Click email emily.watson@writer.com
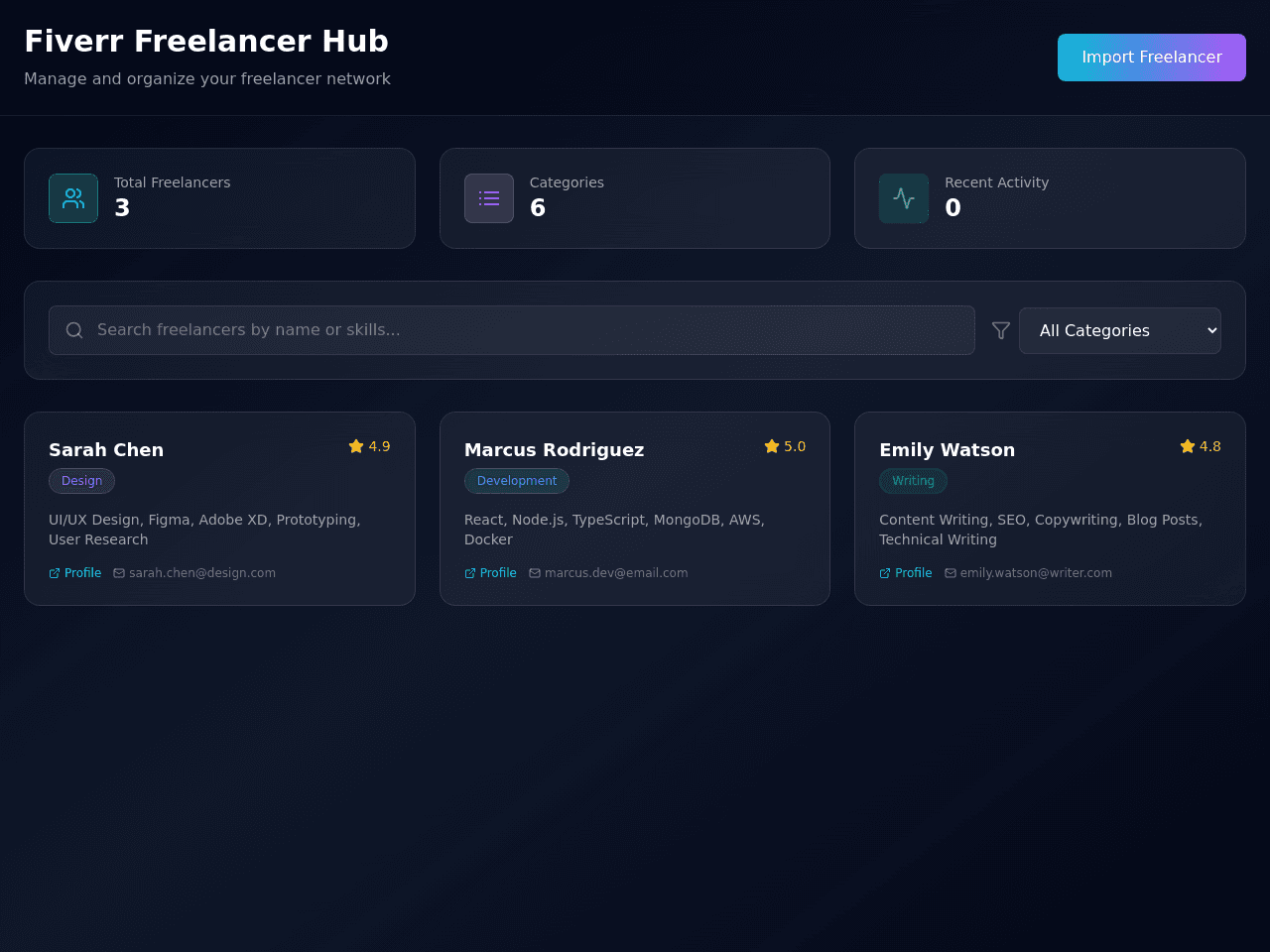Screen dimensions: 1270x952 (1036, 573)
